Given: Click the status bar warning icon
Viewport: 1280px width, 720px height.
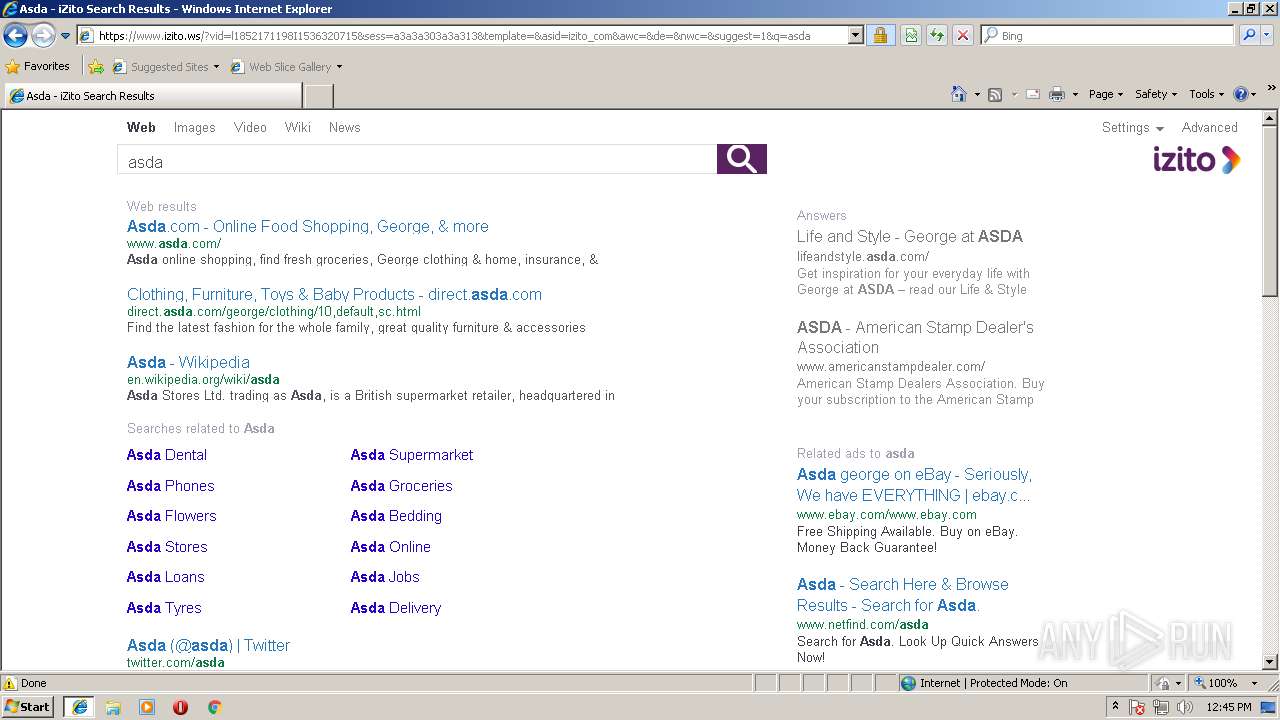Looking at the screenshot, I should 10,684.
